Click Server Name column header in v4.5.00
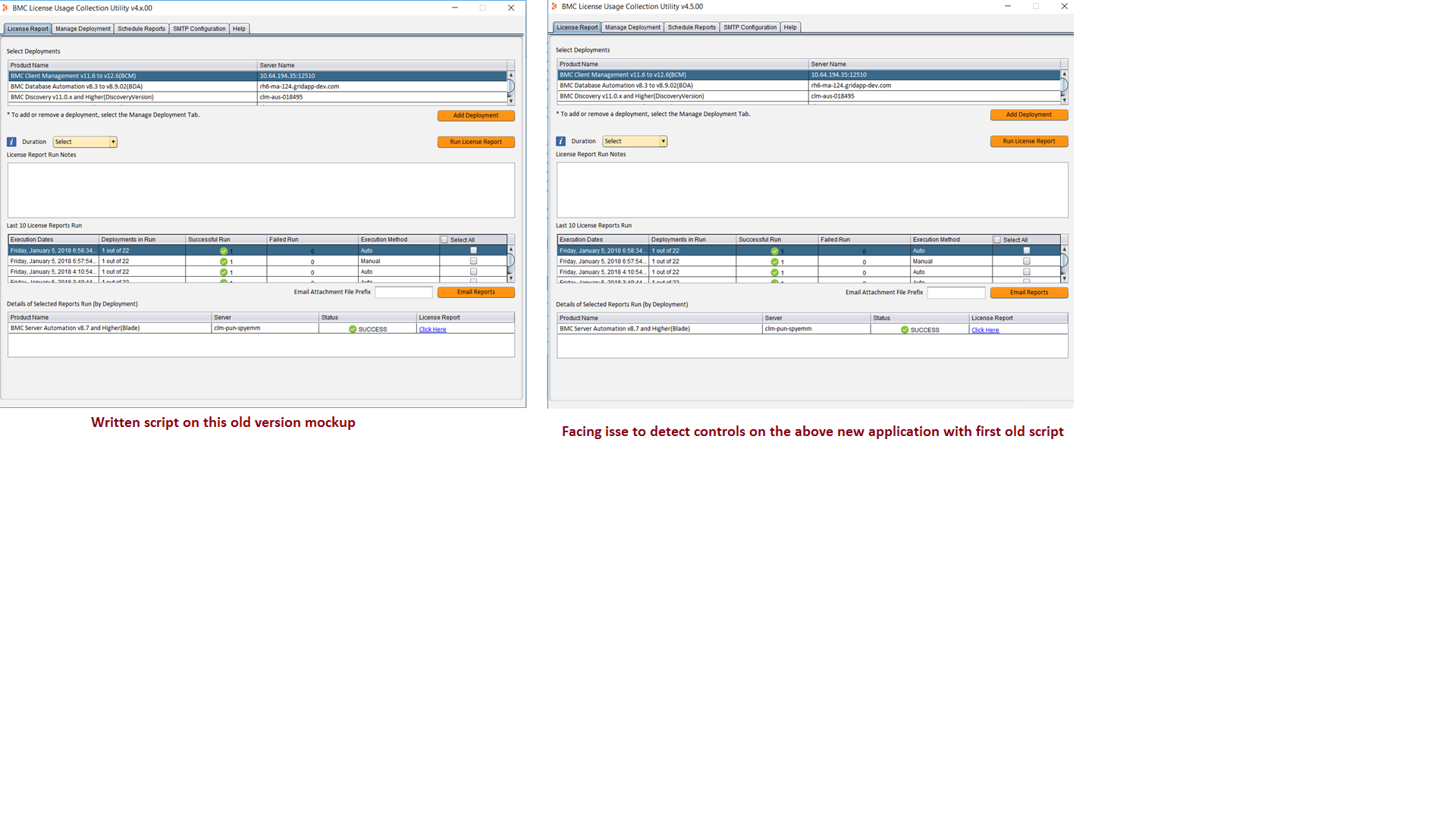The height and width of the screenshot is (819, 1456). tap(934, 64)
